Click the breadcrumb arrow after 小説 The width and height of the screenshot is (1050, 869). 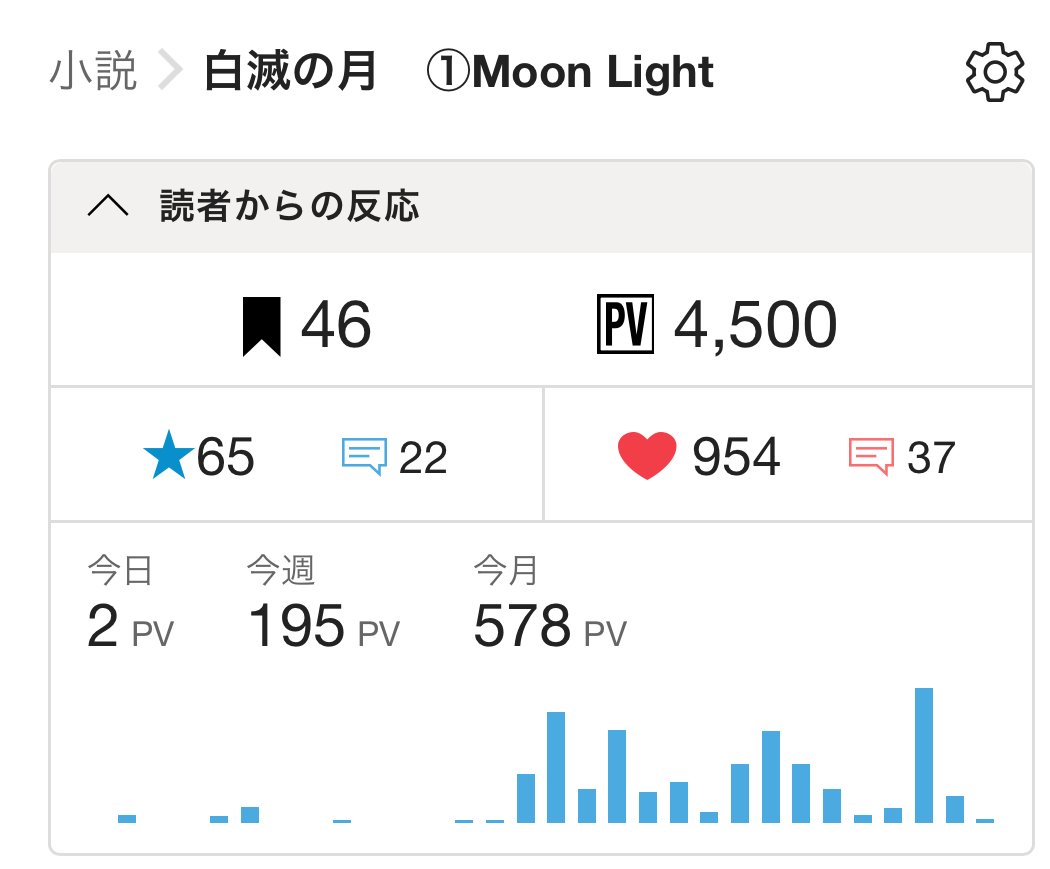click(x=171, y=73)
